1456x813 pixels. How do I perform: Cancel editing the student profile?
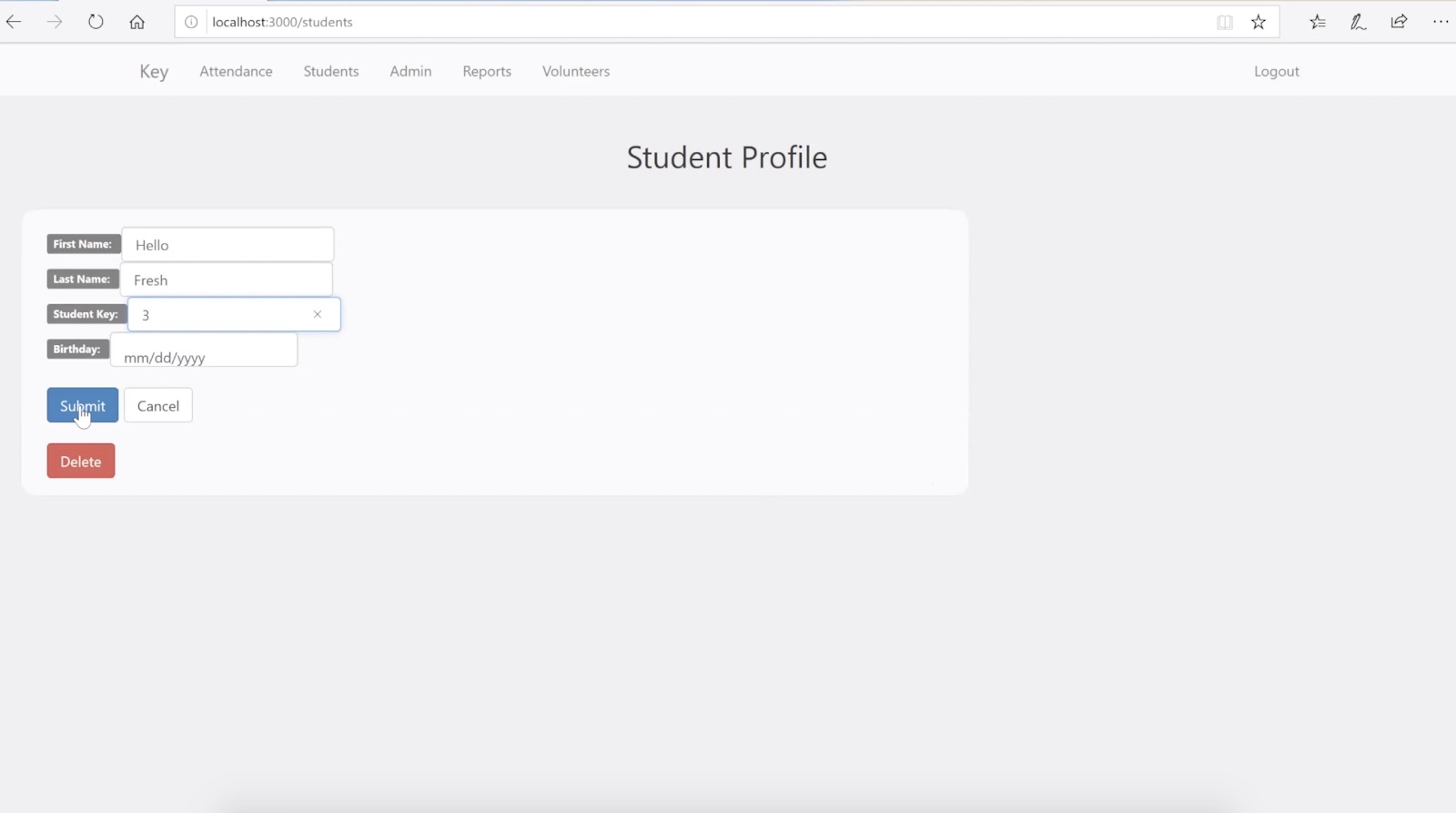pyautogui.click(x=158, y=405)
